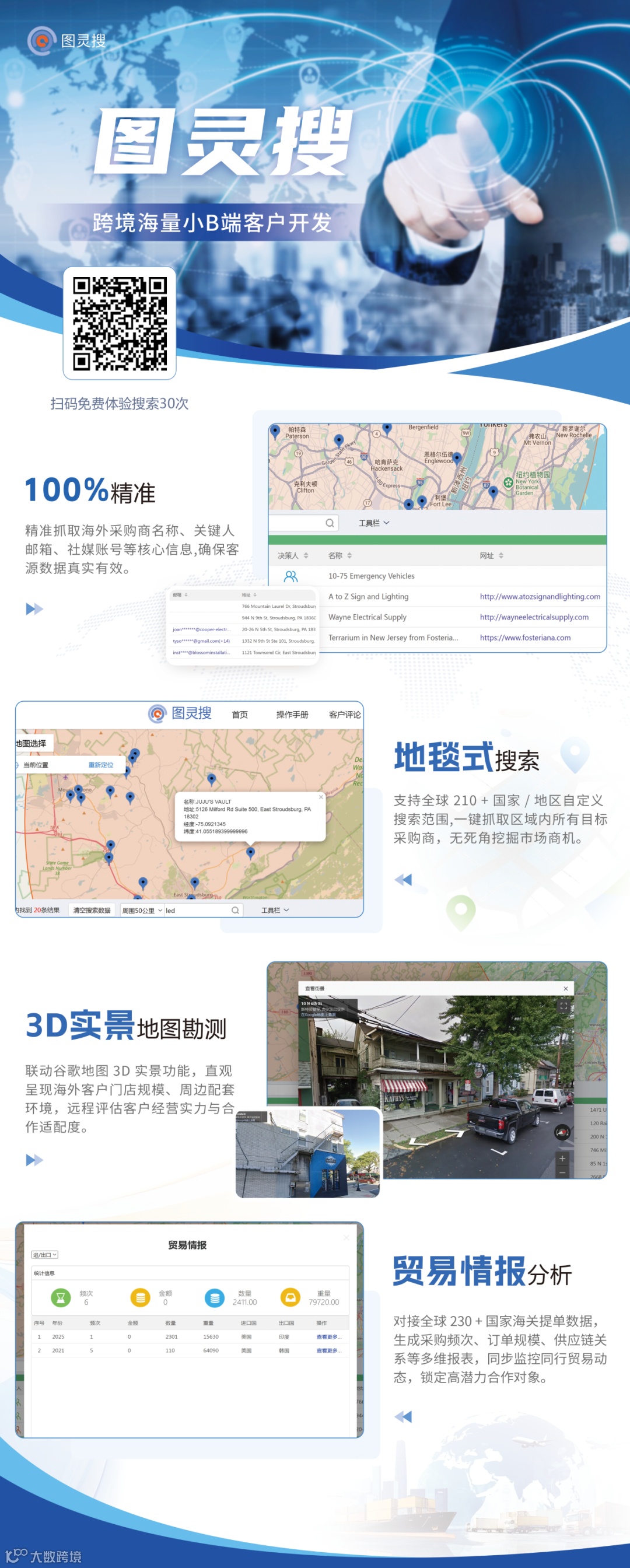Screen dimensions: 630x1568
Task: Click the green 频次 hourglass icon
Action: (60, 1298)
